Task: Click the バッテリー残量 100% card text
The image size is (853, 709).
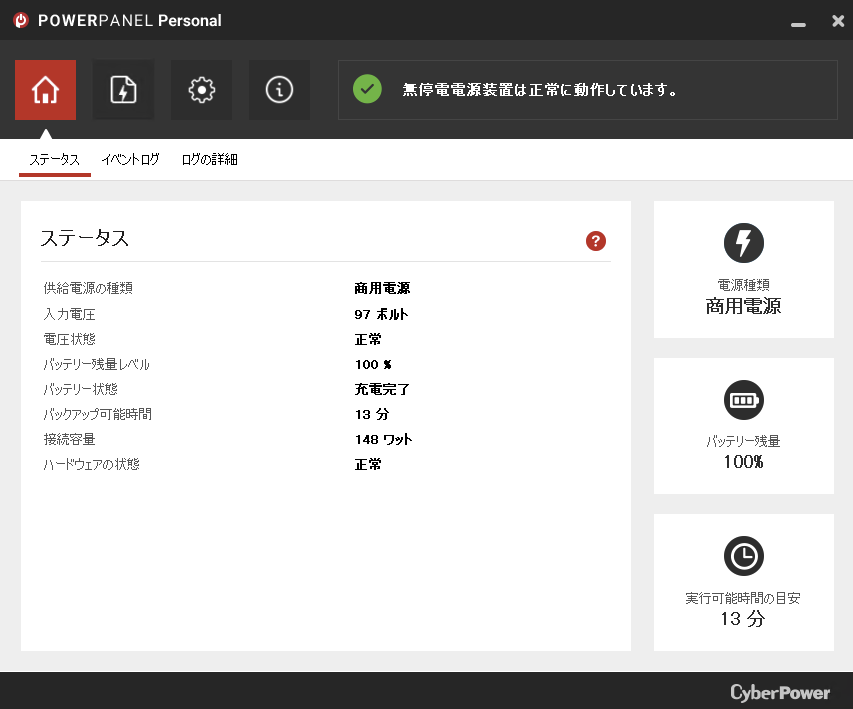Action: click(743, 452)
